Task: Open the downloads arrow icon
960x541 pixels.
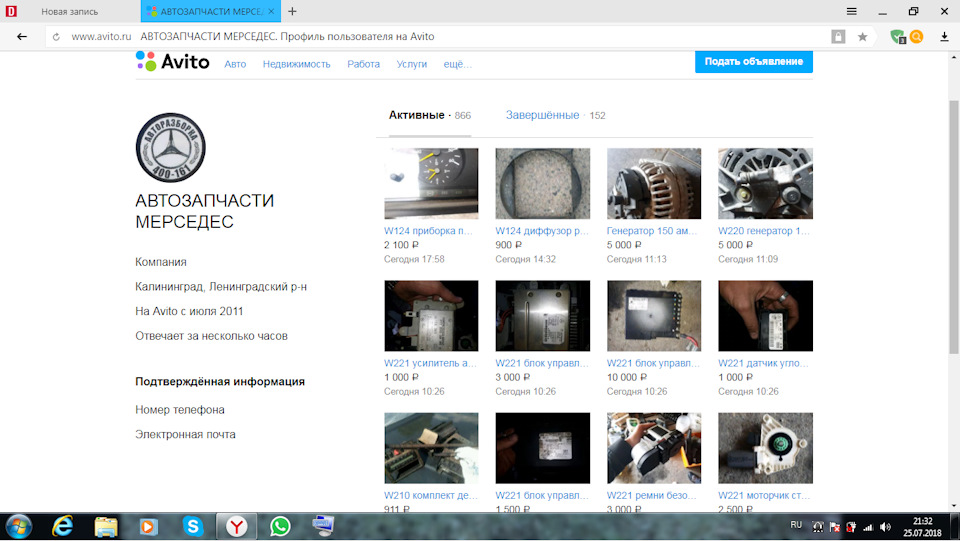Action: [x=944, y=37]
